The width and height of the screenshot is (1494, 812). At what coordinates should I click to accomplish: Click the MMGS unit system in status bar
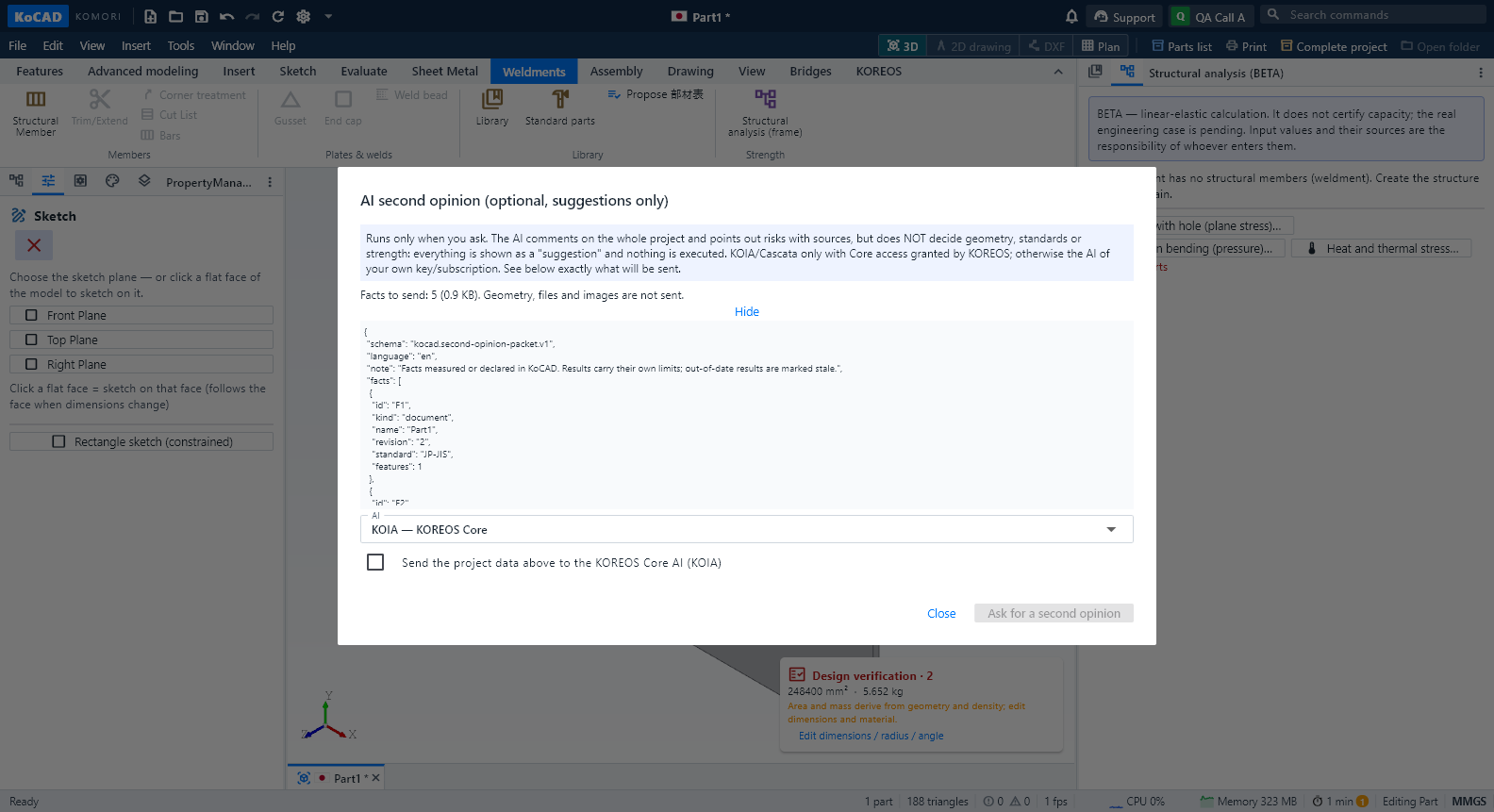[x=1469, y=802]
